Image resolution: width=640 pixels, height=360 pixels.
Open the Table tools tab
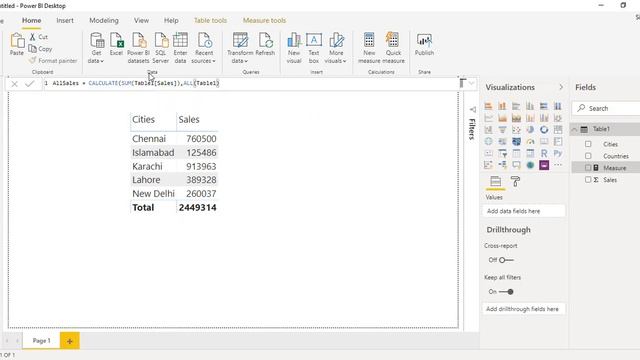coord(210,20)
